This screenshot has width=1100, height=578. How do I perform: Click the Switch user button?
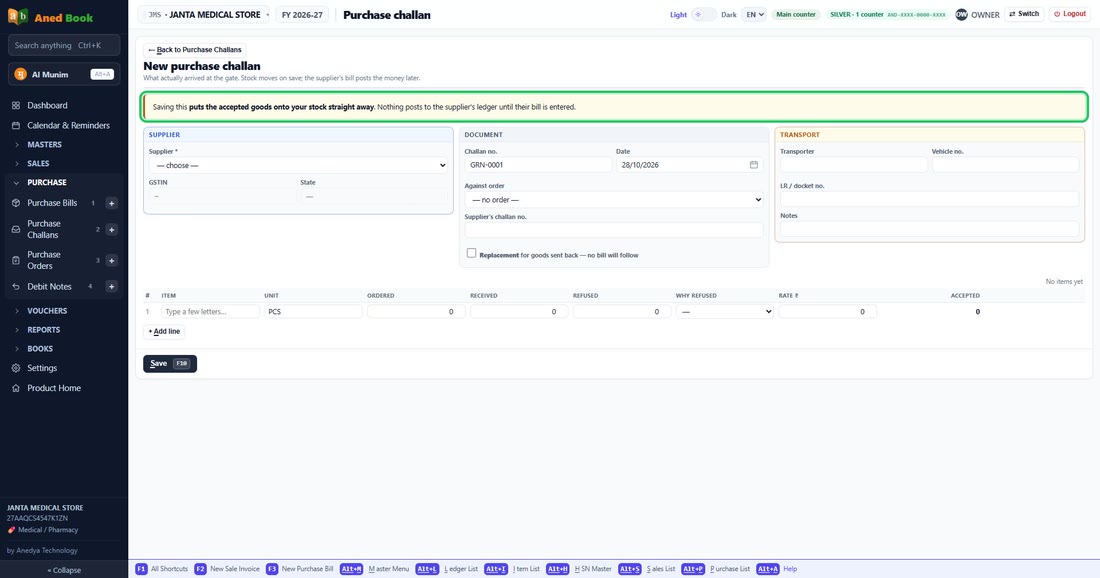click(1024, 14)
